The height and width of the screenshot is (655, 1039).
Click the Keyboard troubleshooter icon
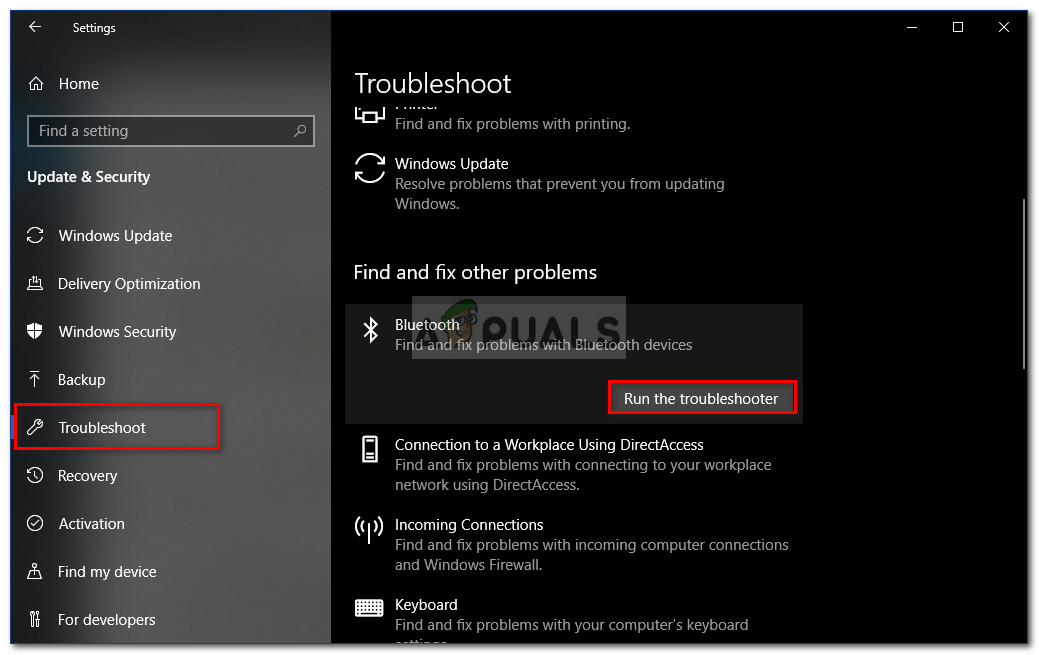click(369, 607)
